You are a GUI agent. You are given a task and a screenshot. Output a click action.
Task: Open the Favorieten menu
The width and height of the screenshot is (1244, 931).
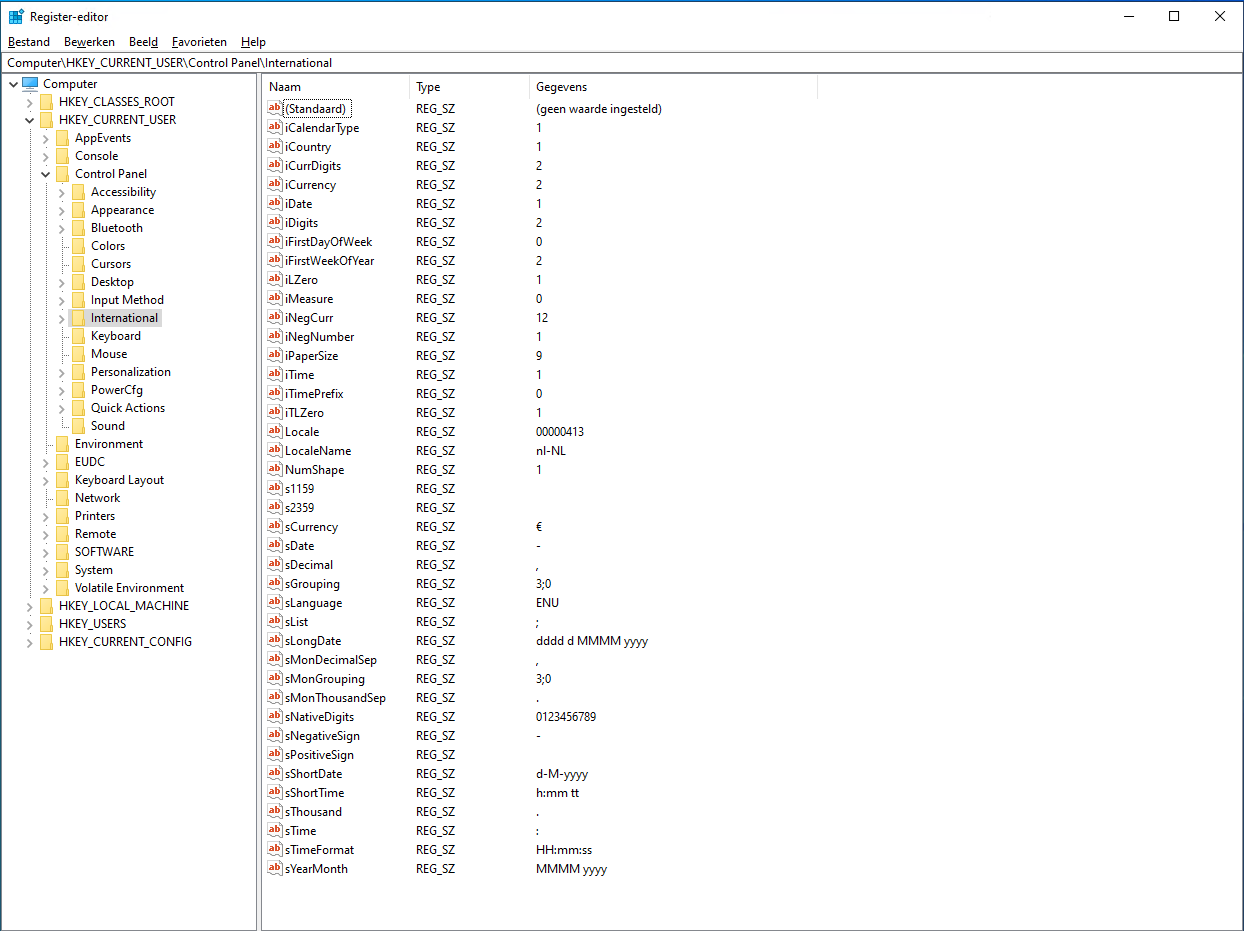tap(199, 42)
